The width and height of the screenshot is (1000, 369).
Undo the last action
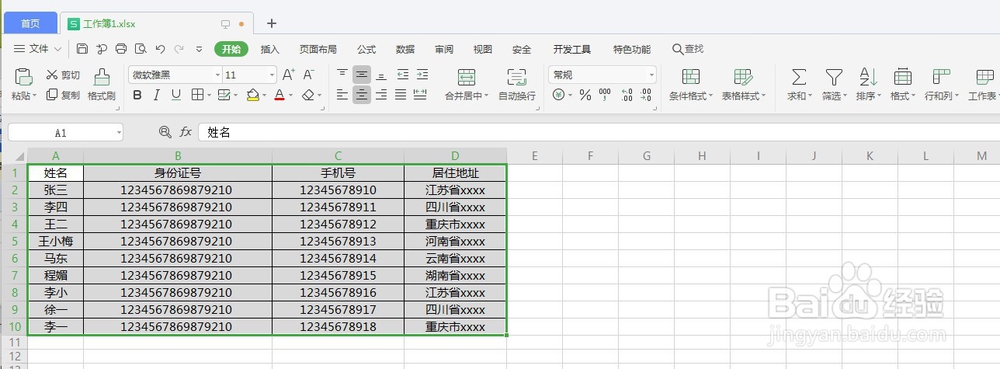pyautogui.click(x=160, y=49)
